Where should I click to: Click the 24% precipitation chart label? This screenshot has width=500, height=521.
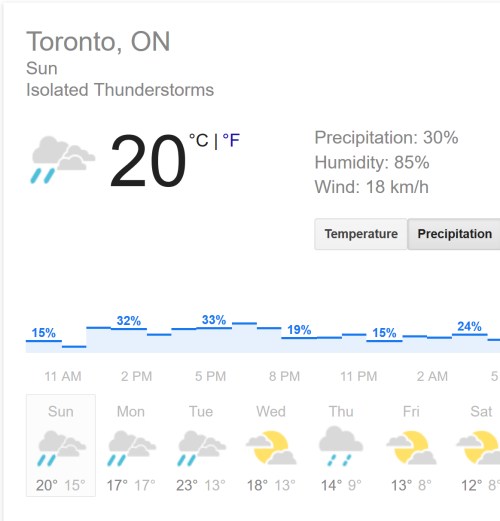(469, 326)
